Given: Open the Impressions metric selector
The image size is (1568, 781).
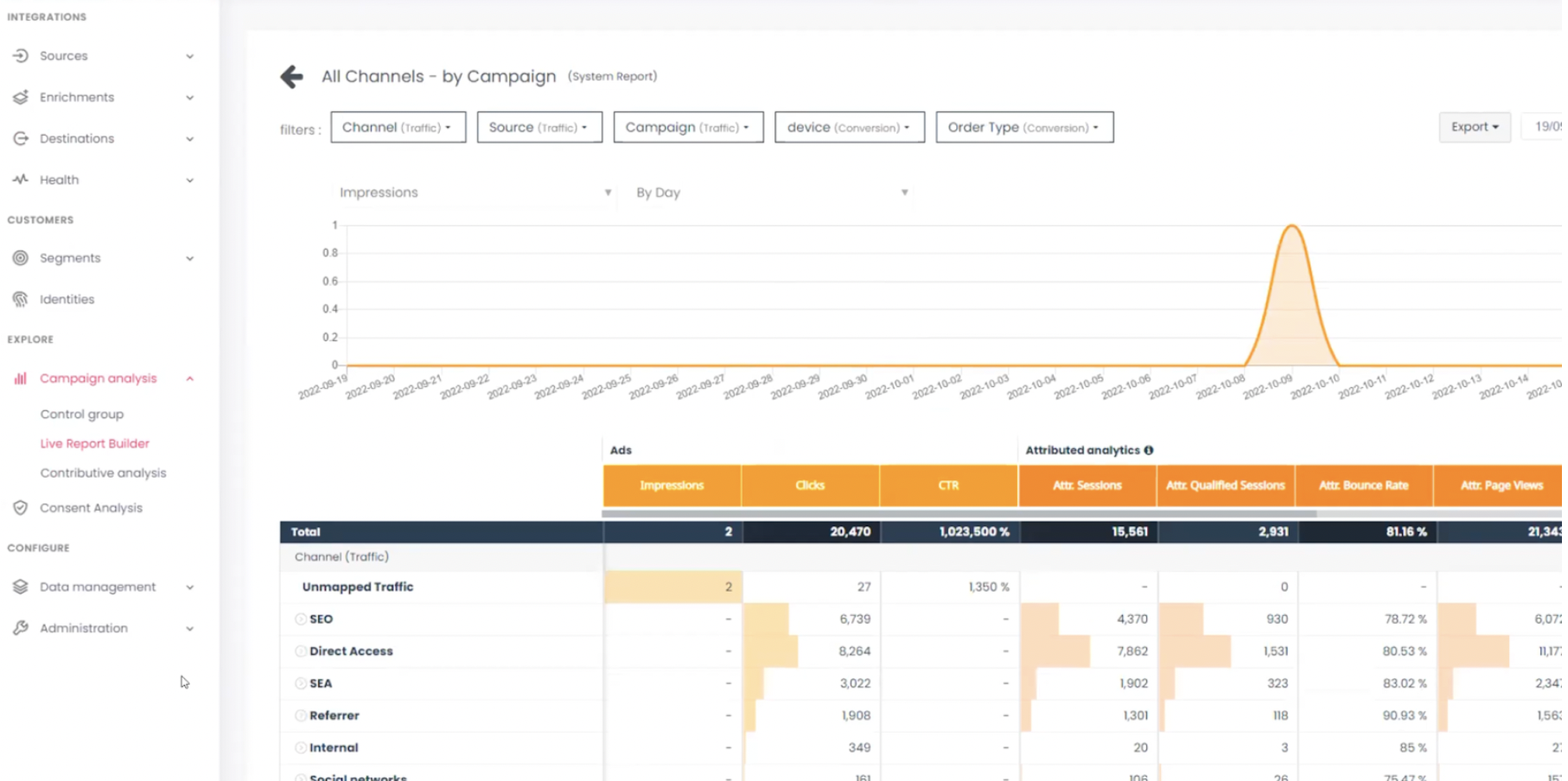Looking at the screenshot, I should pyautogui.click(x=475, y=193).
